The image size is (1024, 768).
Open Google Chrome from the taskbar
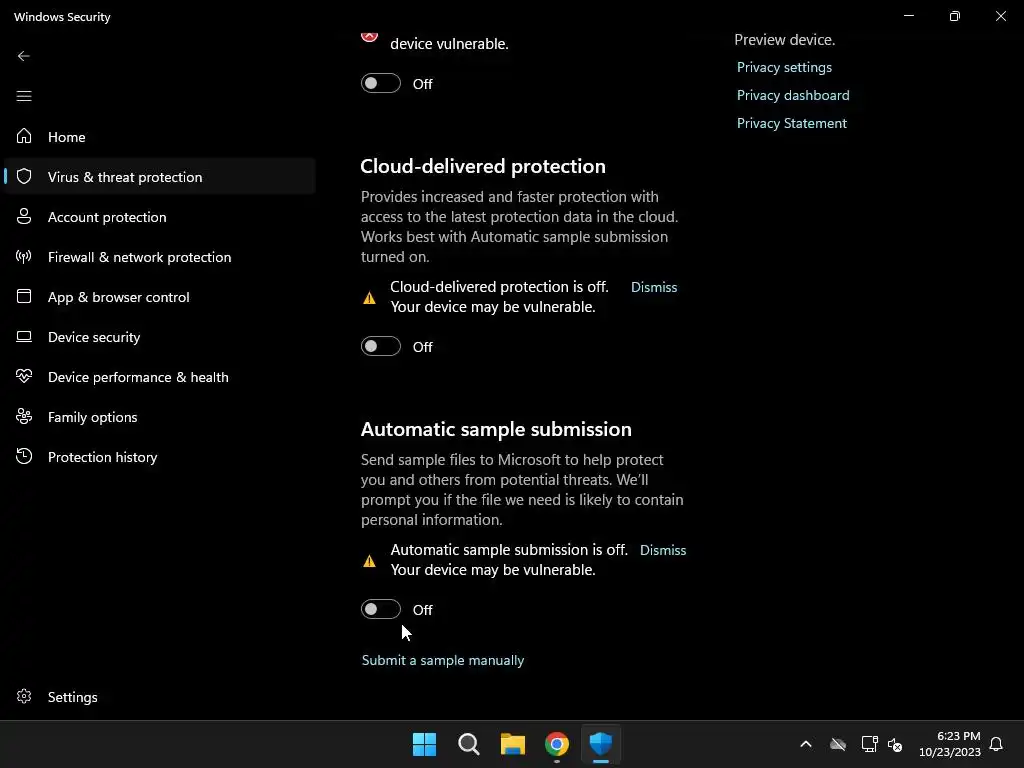(x=556, y=744)
